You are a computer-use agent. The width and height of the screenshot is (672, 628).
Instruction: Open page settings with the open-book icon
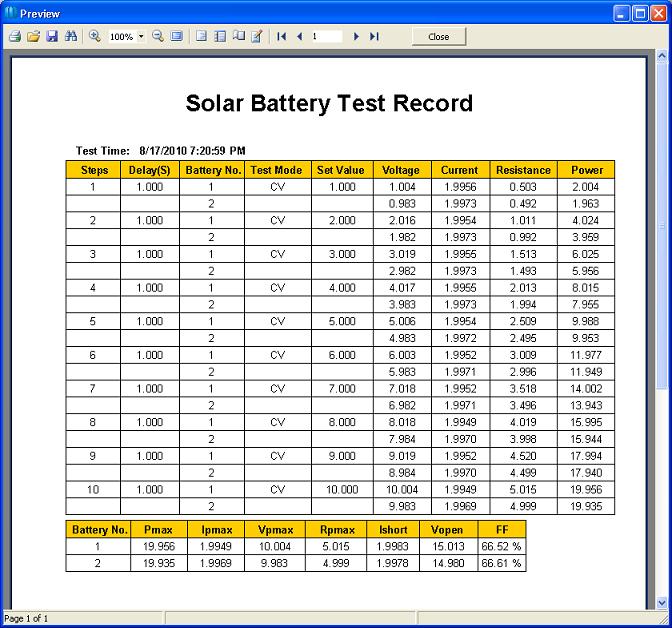point(239,36)
